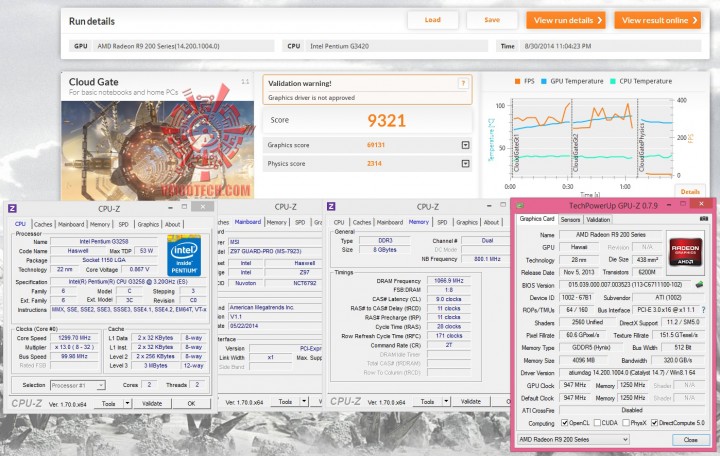Select the CPU tab in the CPU-Z memory window
Viewport: 720px width, 456px height.
339,222
